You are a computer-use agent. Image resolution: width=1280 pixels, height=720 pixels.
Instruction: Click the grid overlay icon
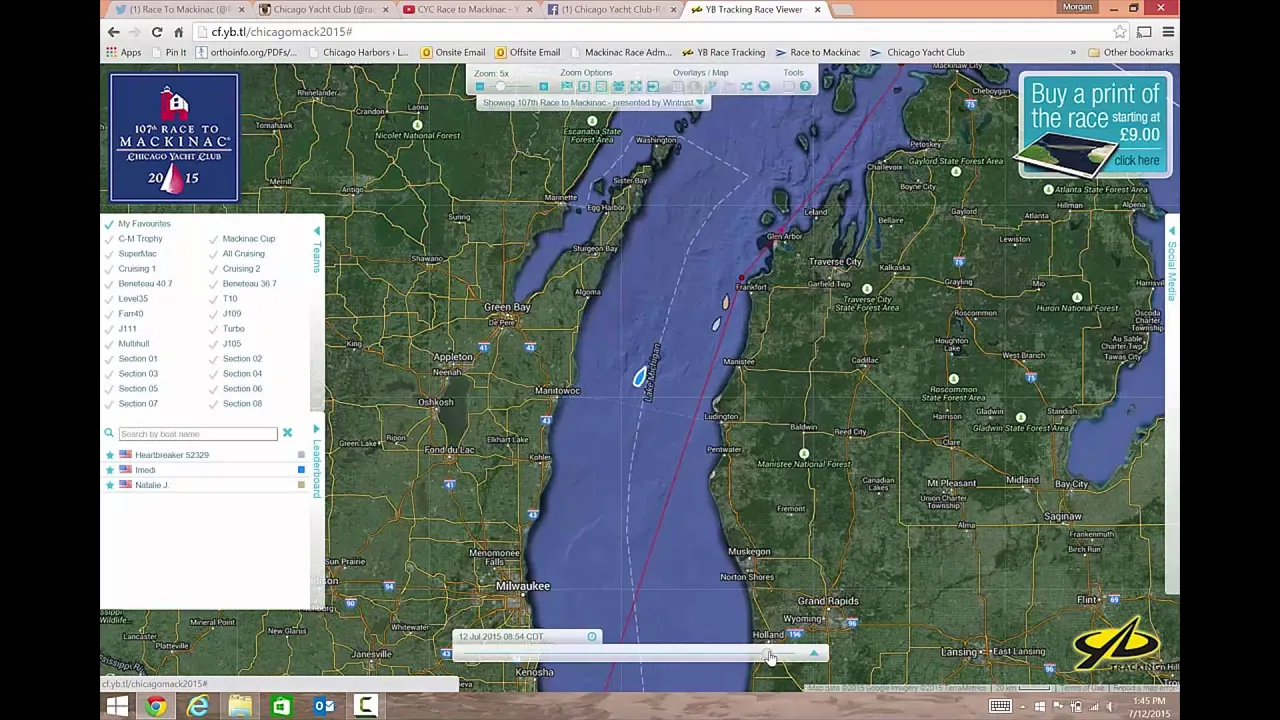click(677, 87)
